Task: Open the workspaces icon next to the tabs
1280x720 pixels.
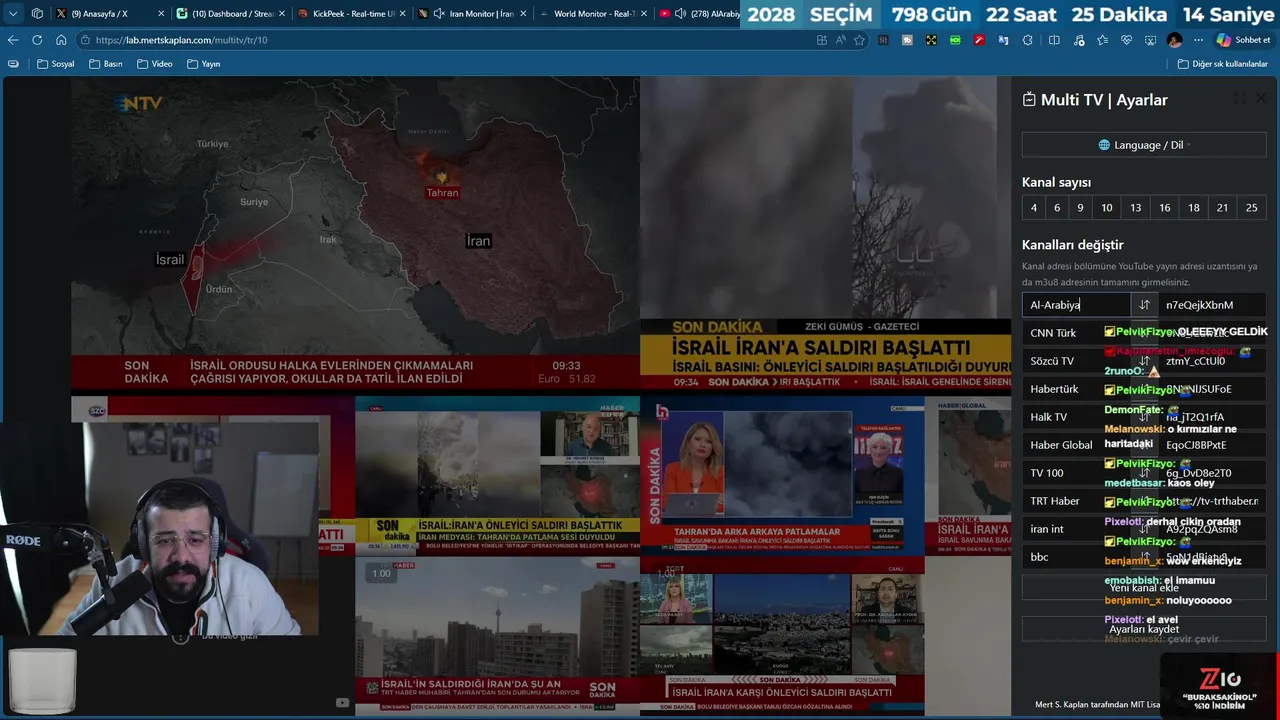Action: click(x=37, y=14)
